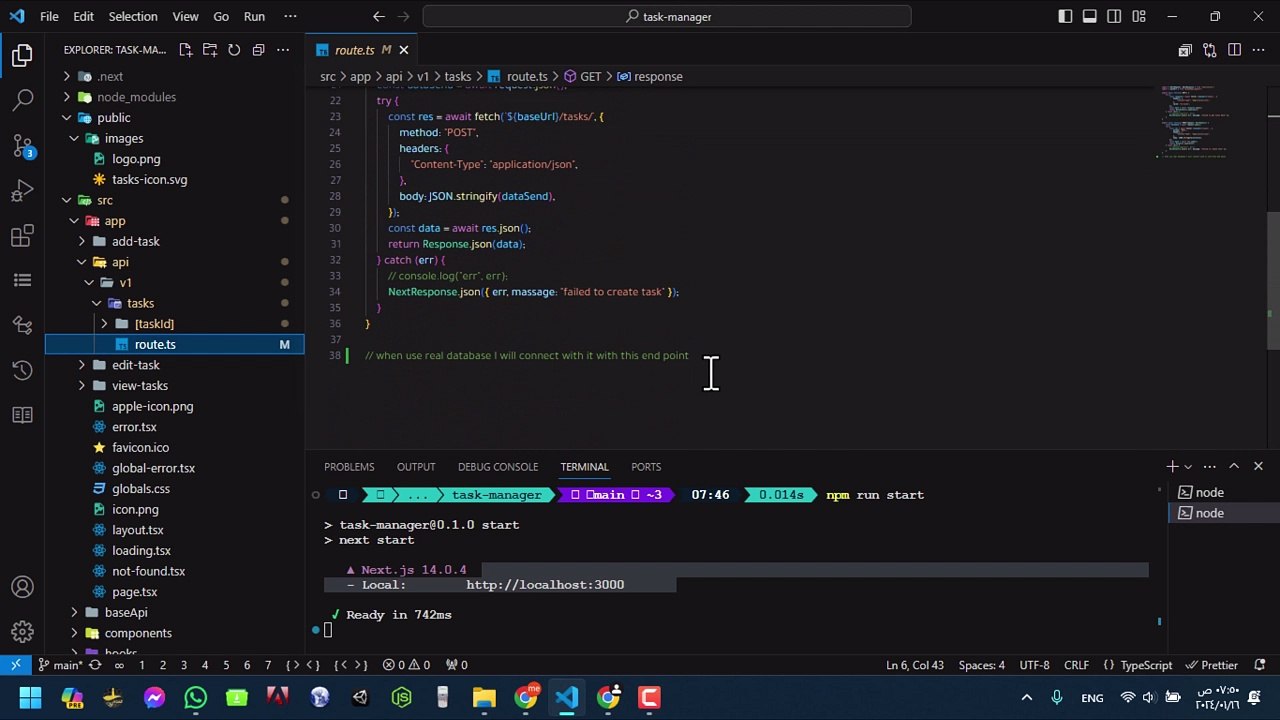This screenshot has width=1280, height=720.
Task: Refresh the Explorer file tree
Action: (x=234, y=50)
